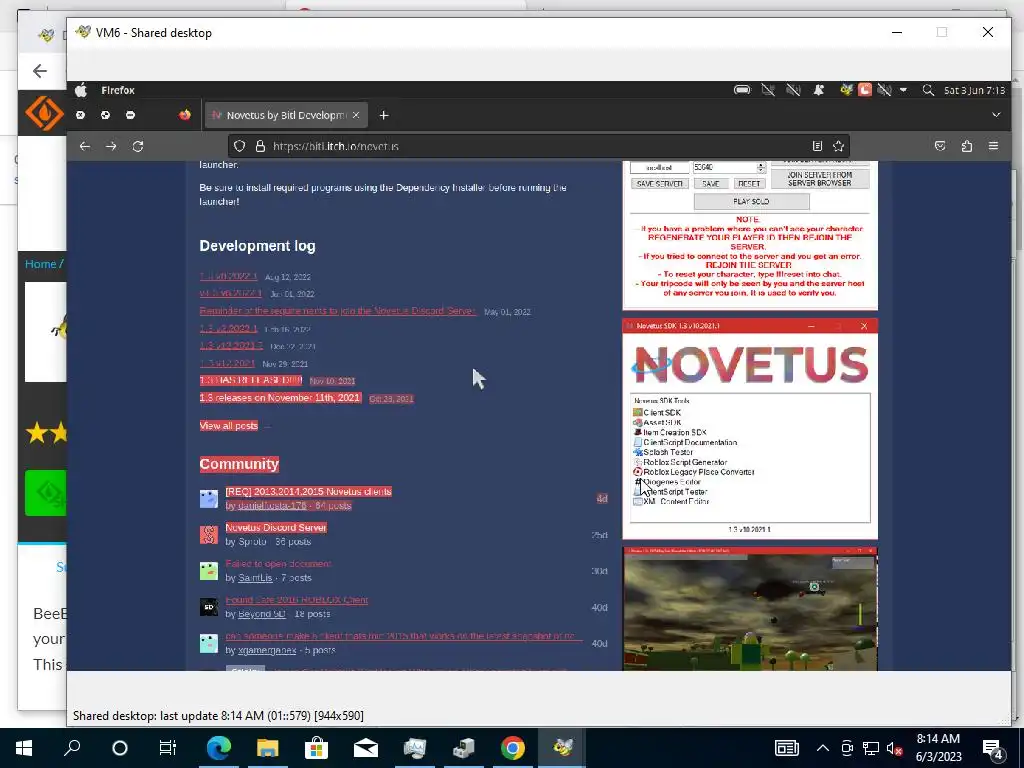Bookmark this page with the star
Viewport: 1024px width, 768px height.
(839, 146)
